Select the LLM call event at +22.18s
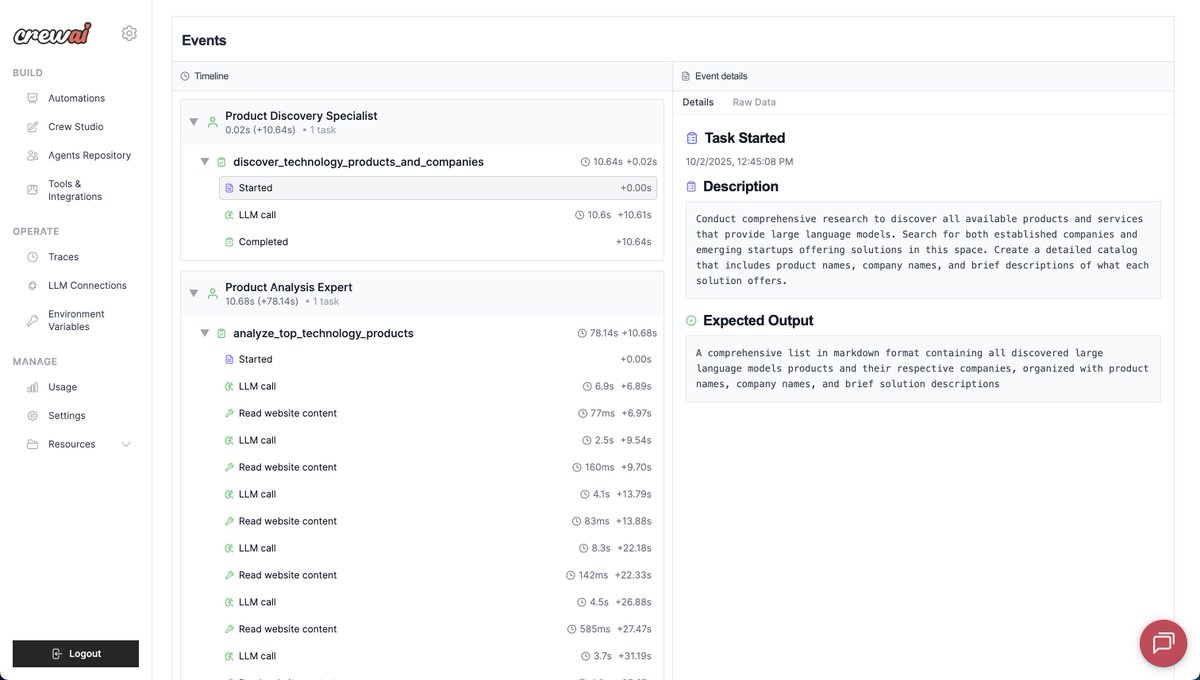 tap(438, 548)
